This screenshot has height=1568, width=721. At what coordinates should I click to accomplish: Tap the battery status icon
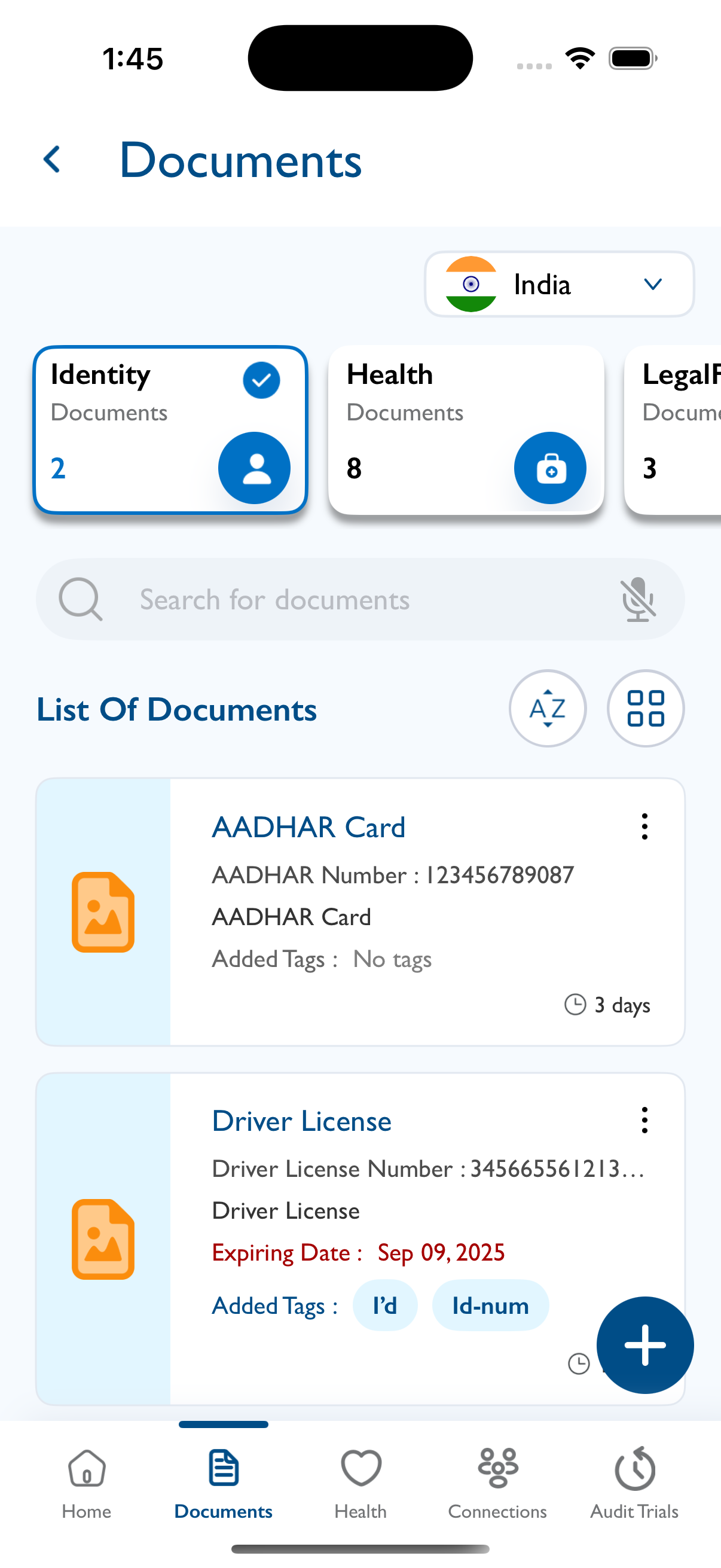pos(633,59)
